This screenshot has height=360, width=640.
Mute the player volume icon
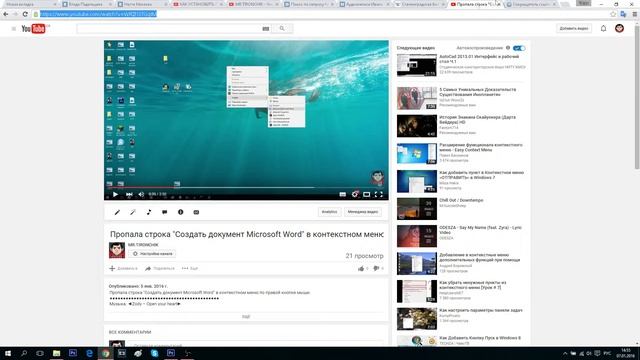[x=141, y=195]
